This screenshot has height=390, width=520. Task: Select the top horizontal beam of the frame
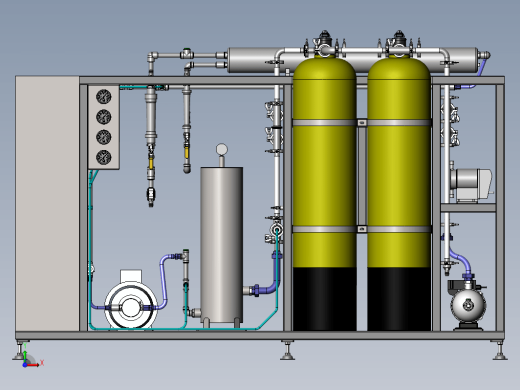[292, 80]
